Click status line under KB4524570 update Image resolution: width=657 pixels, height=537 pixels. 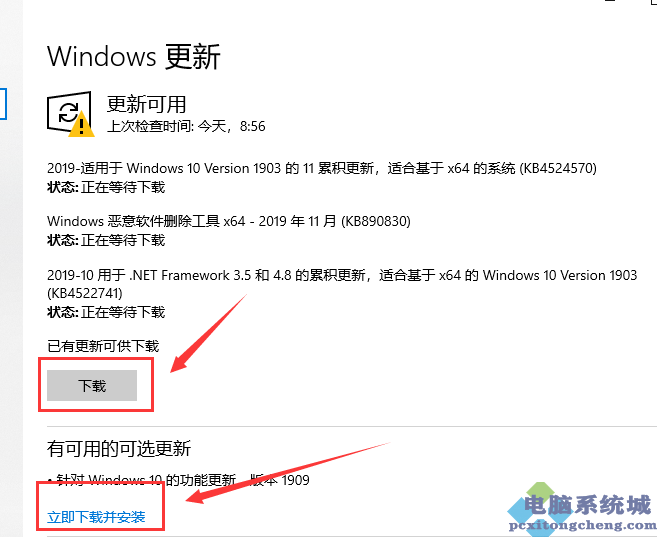click(x=106, y=187)
